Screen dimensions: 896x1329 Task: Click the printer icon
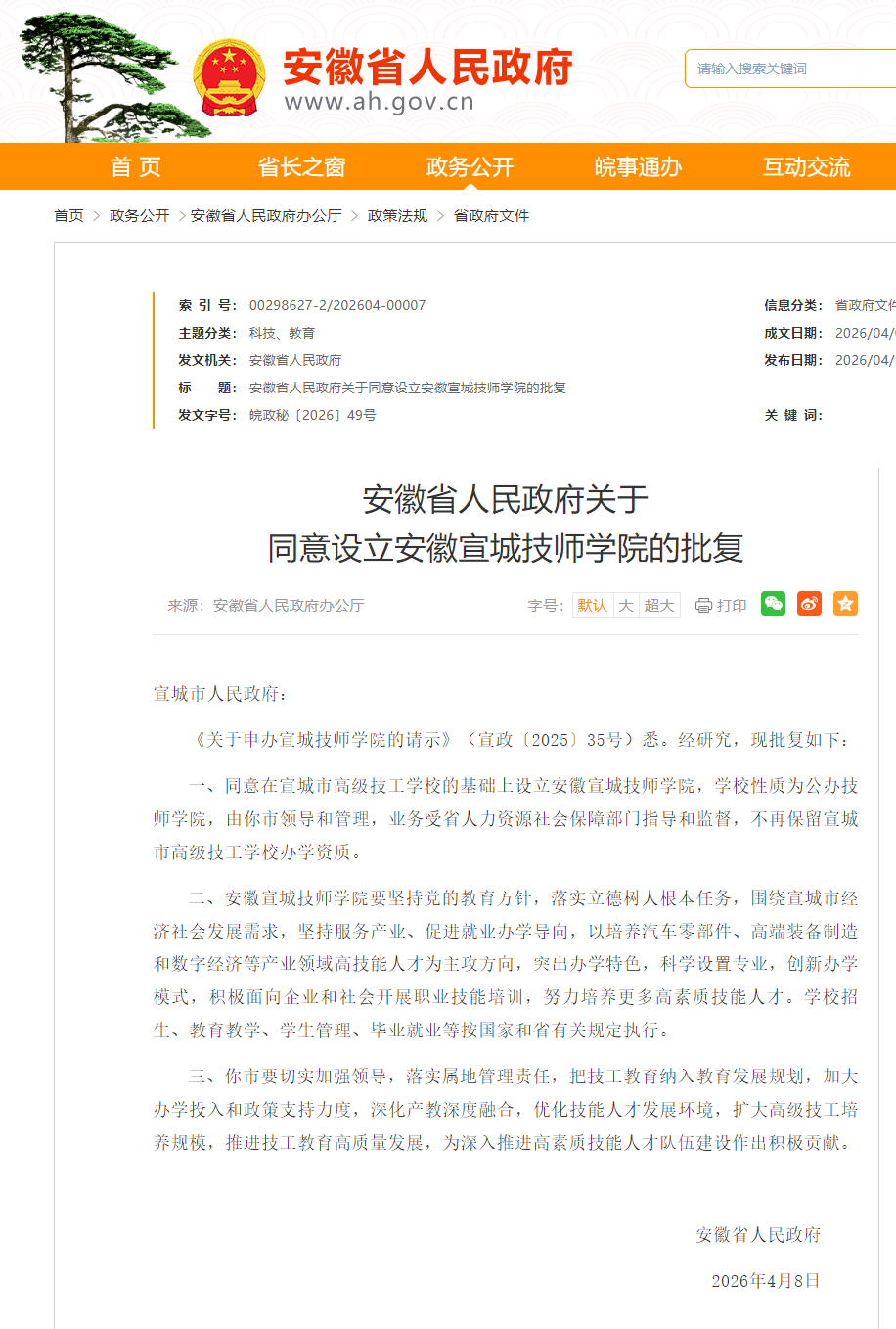(x=703, y=606)
